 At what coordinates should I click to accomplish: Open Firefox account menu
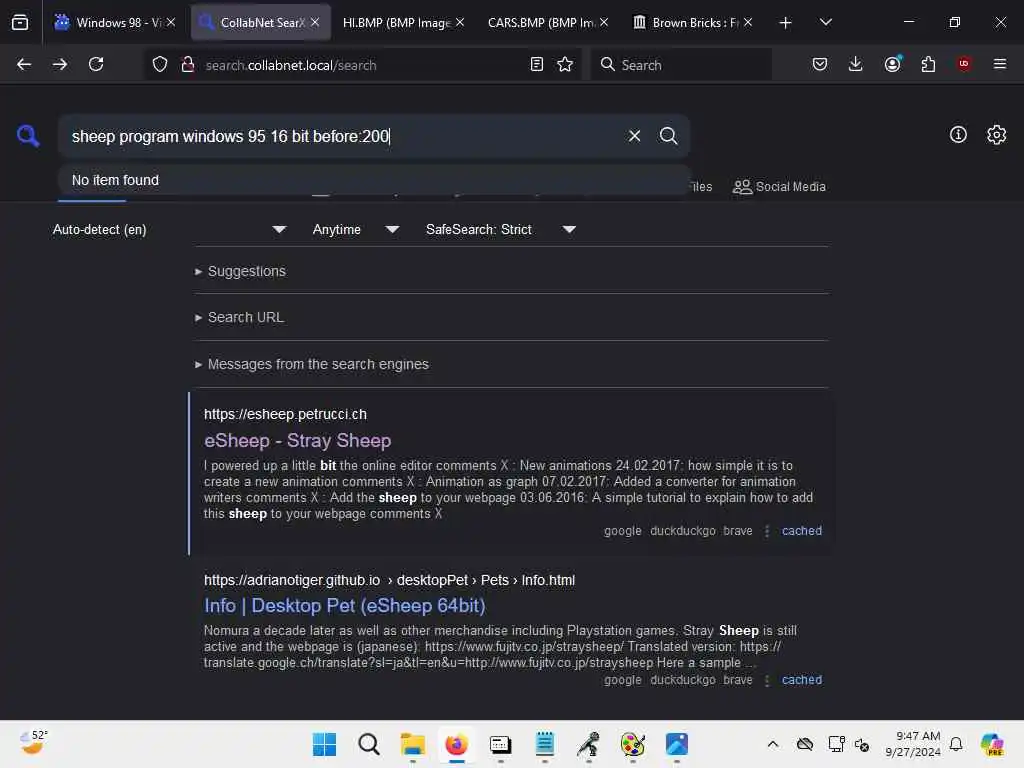tap(892, 64)
